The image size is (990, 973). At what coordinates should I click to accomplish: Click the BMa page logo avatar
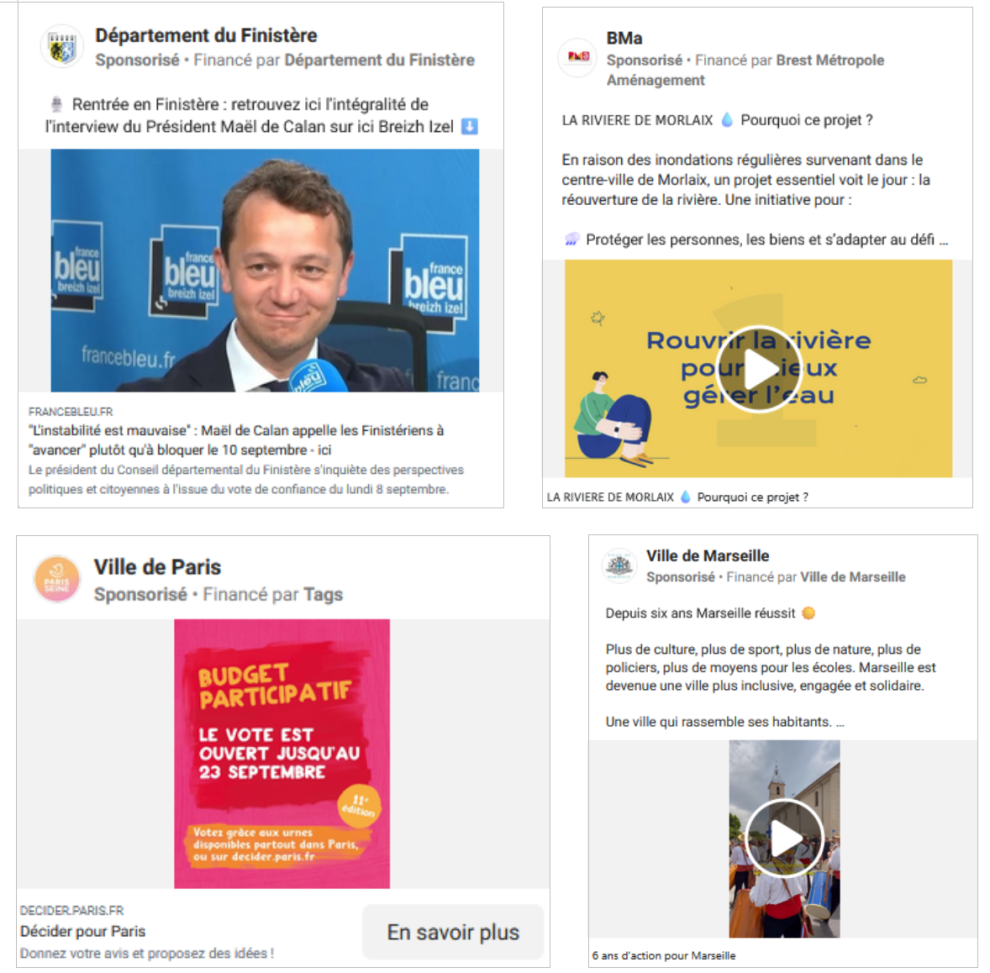tap(578, 57)
